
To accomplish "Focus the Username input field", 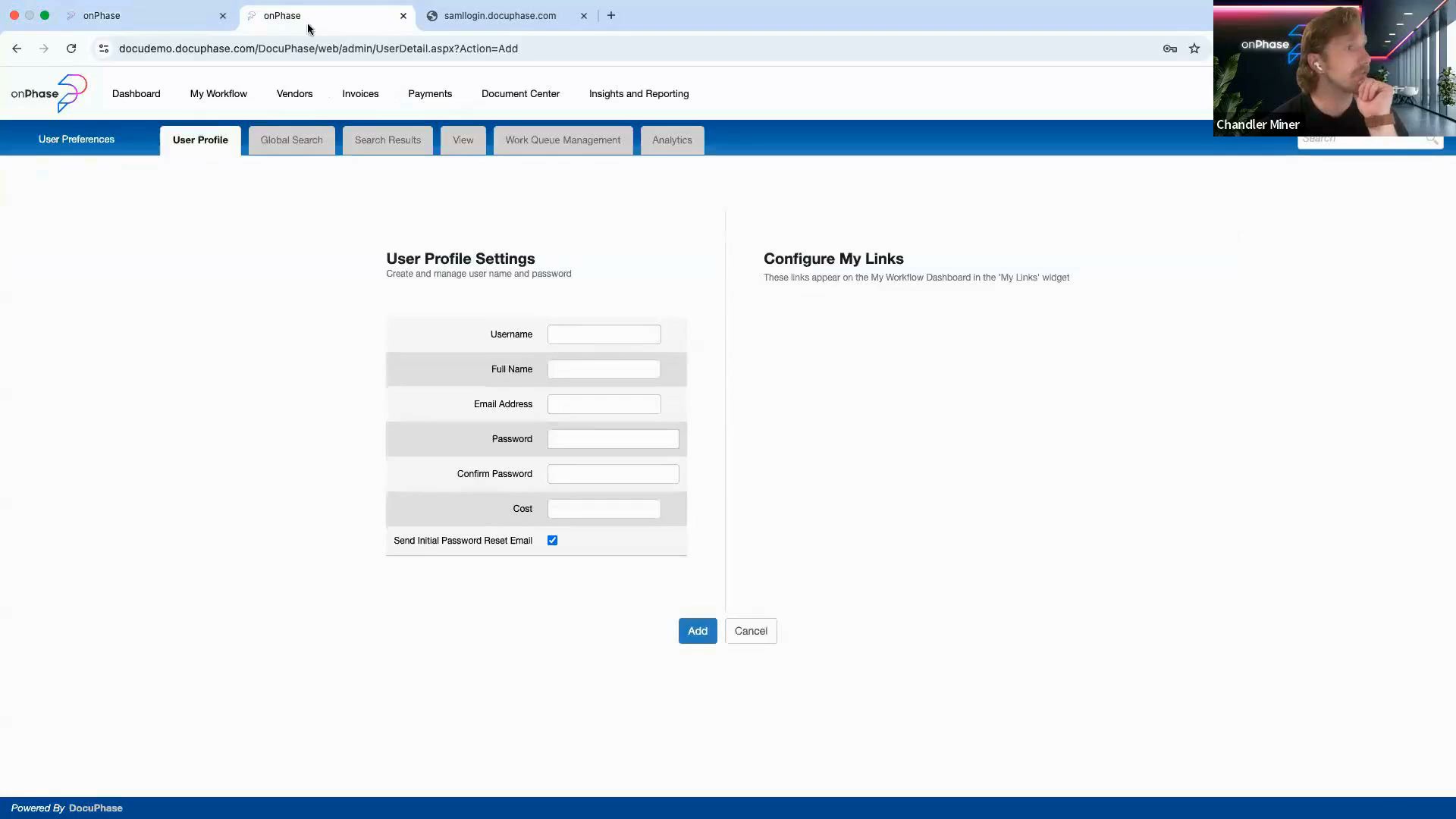I will click(604, 334).
